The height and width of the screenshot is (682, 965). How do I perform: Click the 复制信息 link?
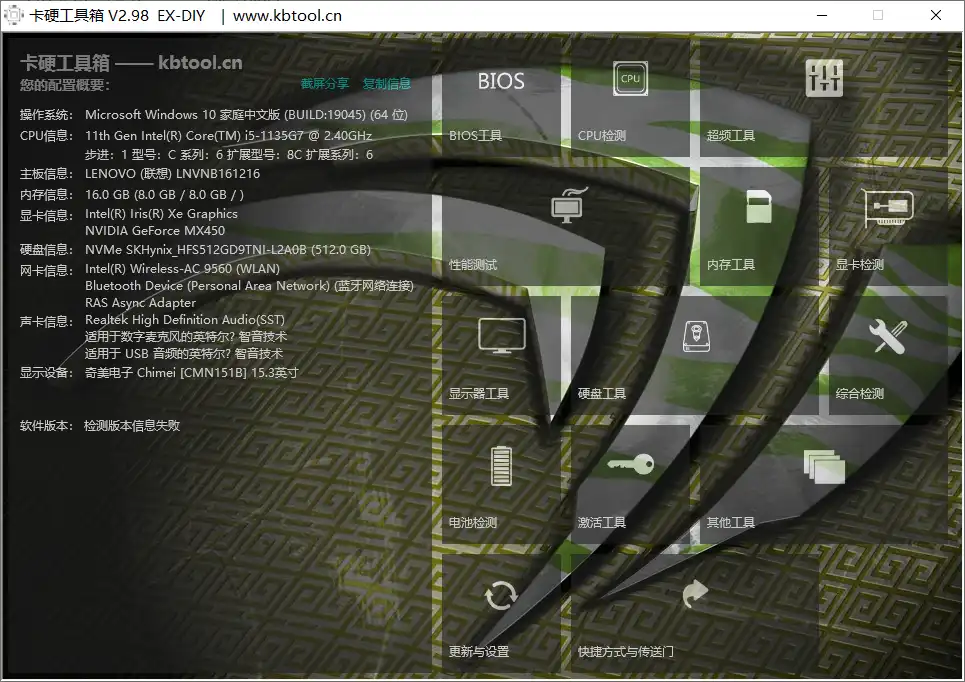click(x=386, y=84)
